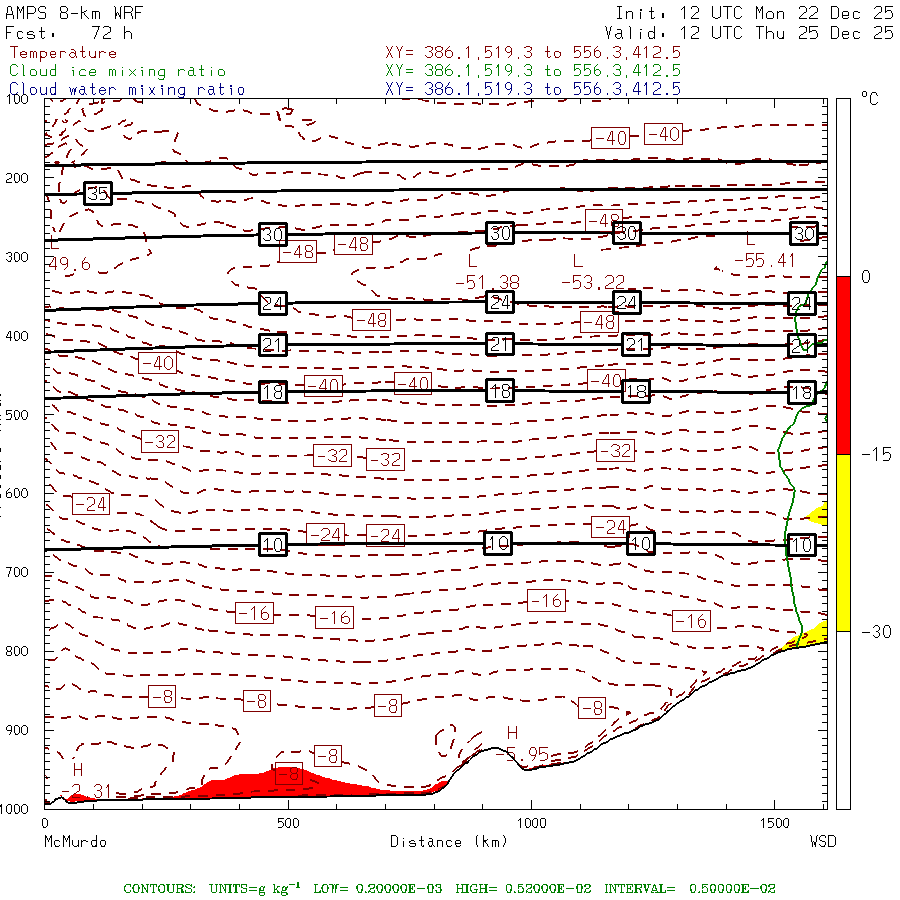
Task: Click the blue XY coordinates line
Action: point(533,89)
